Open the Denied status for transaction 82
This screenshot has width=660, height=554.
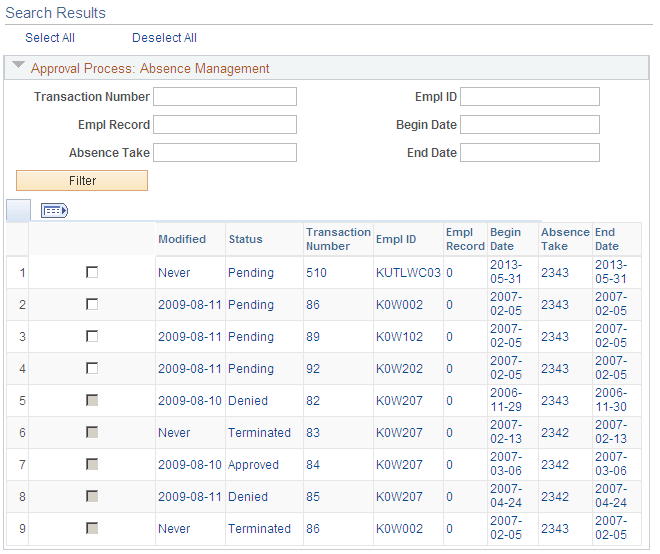tap(248, 400)
